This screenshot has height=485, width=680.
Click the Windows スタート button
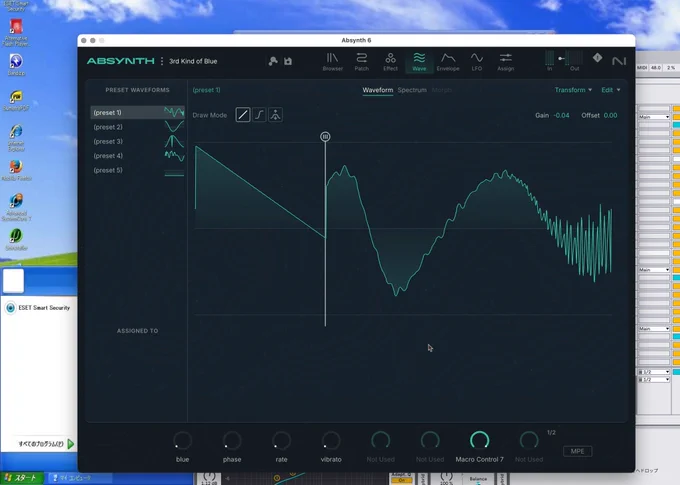pyautogui.click(x=22, y=478)
